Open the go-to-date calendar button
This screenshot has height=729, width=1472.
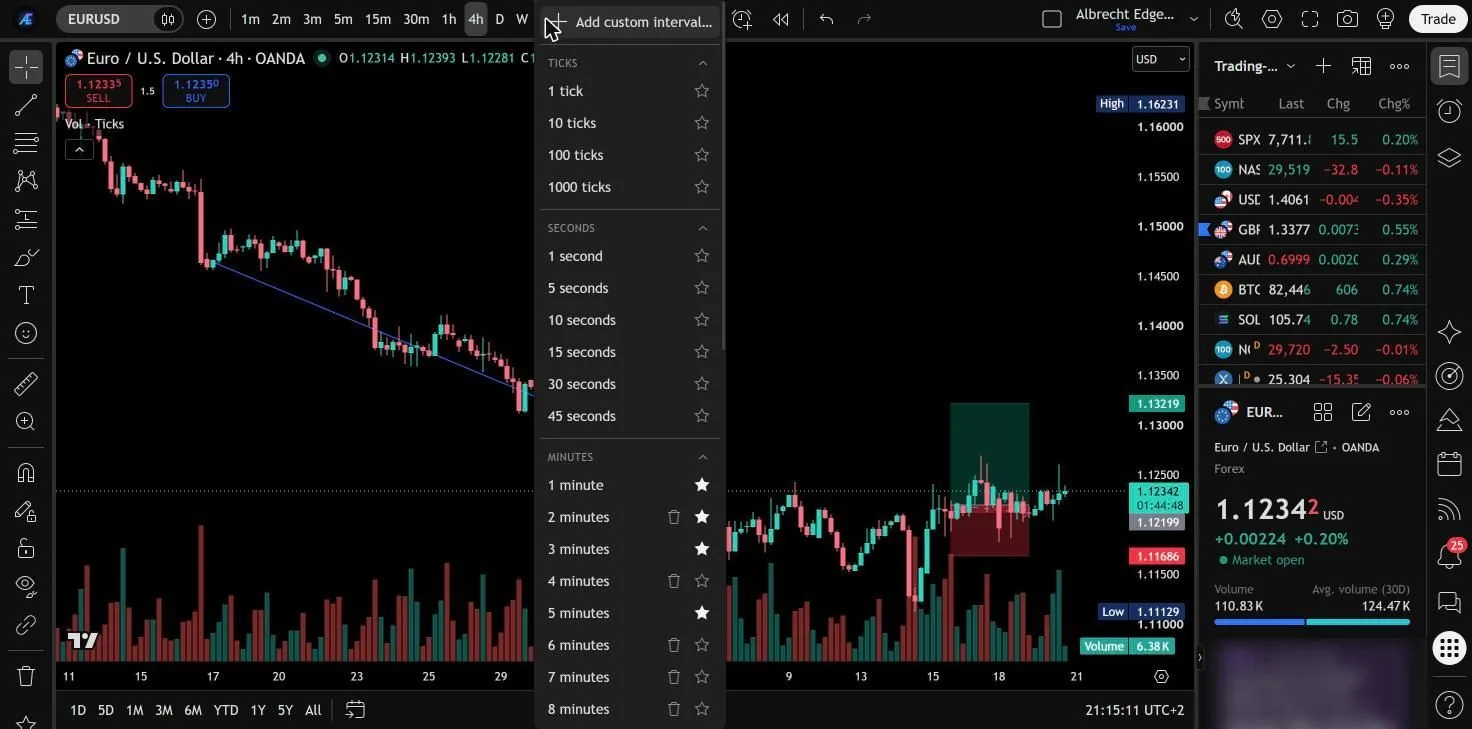pyautogui.click(x=355, y=710)
